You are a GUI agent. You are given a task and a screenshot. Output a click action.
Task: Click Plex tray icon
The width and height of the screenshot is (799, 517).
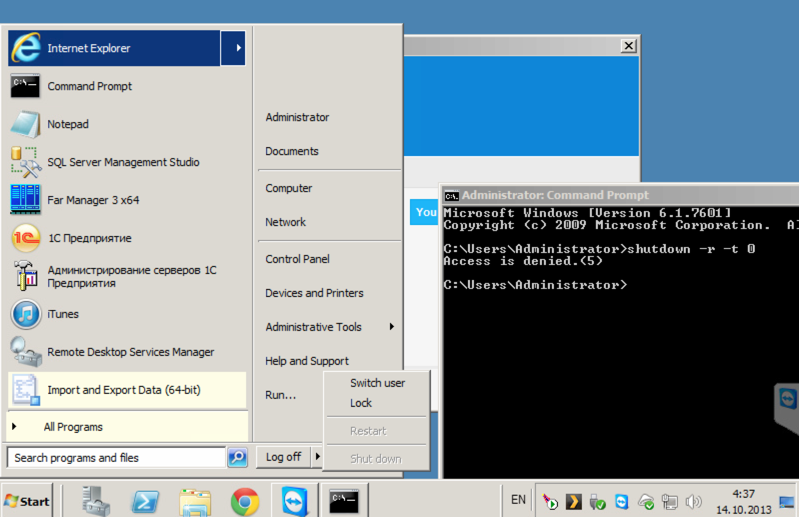click(574, 502)
